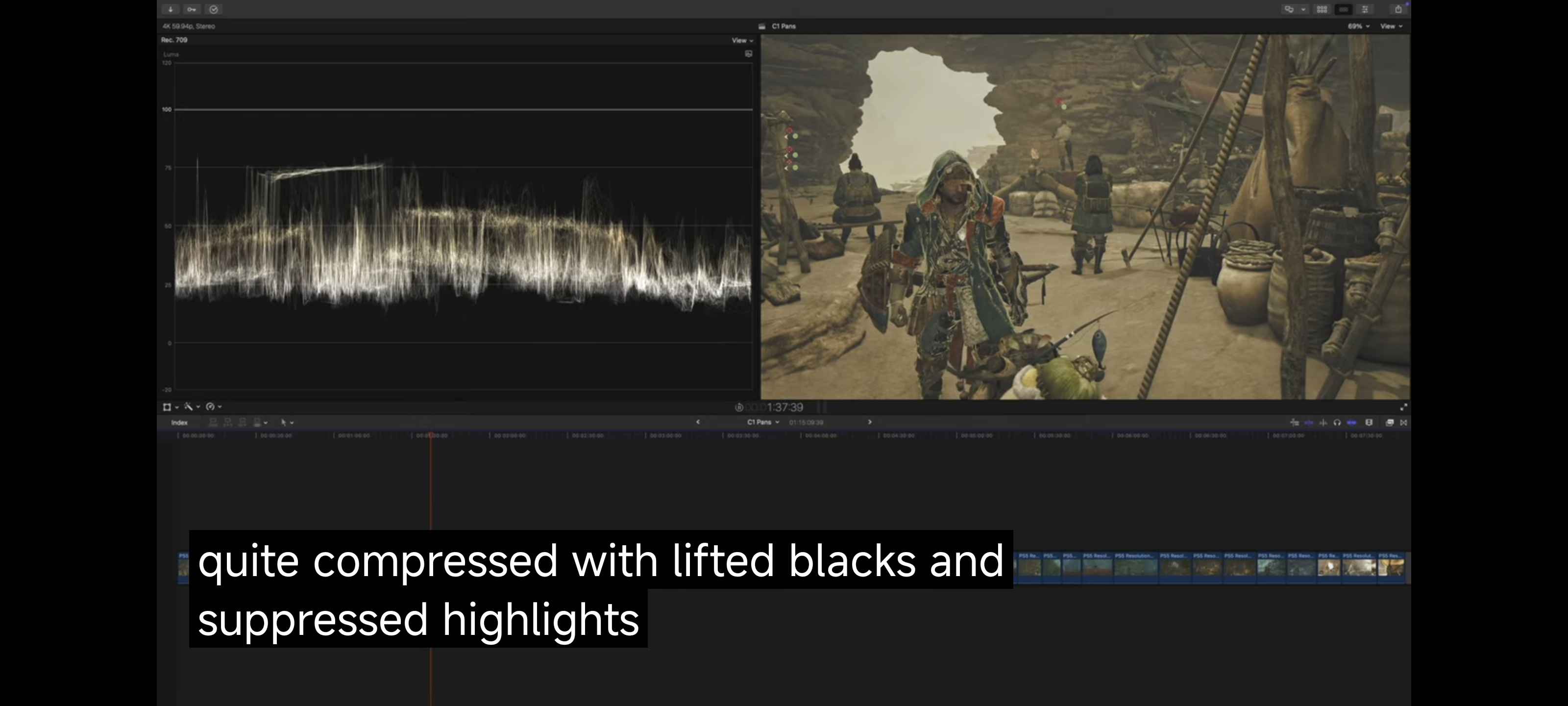The width and height of the screenshot is (1568, 706).
Task: Open the timeline Index button
Action: pos(179,423)
